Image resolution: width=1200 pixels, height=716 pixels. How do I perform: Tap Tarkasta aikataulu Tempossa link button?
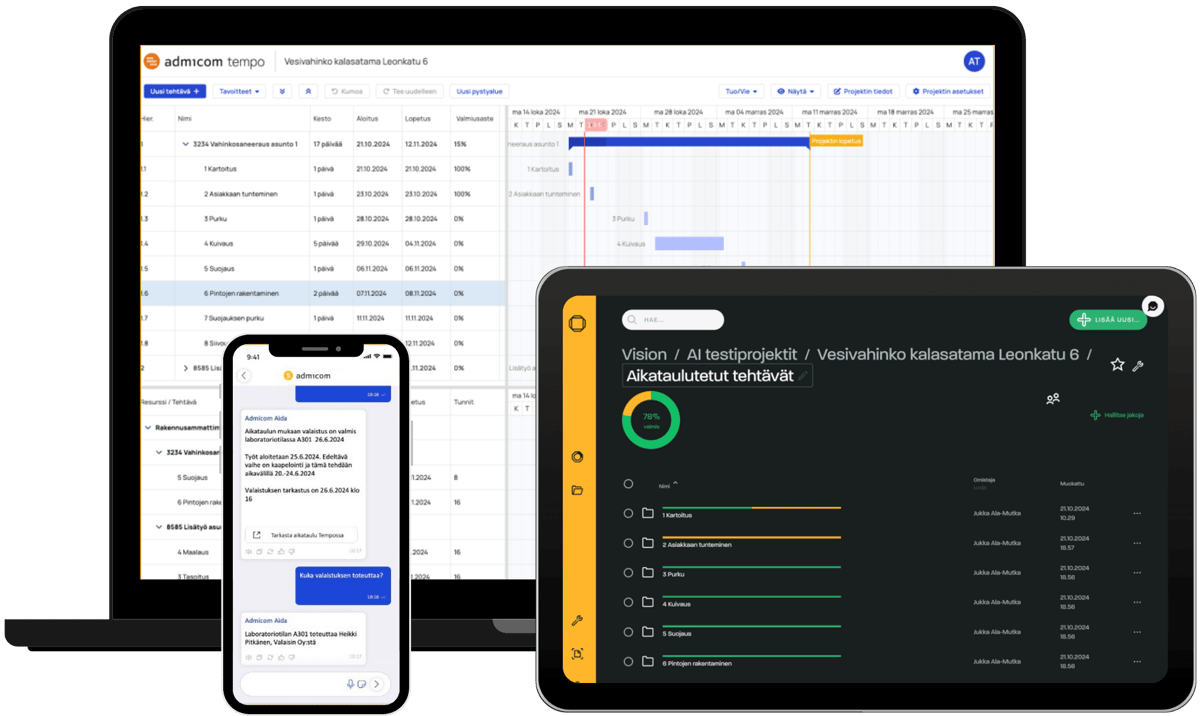pos(302,535)
